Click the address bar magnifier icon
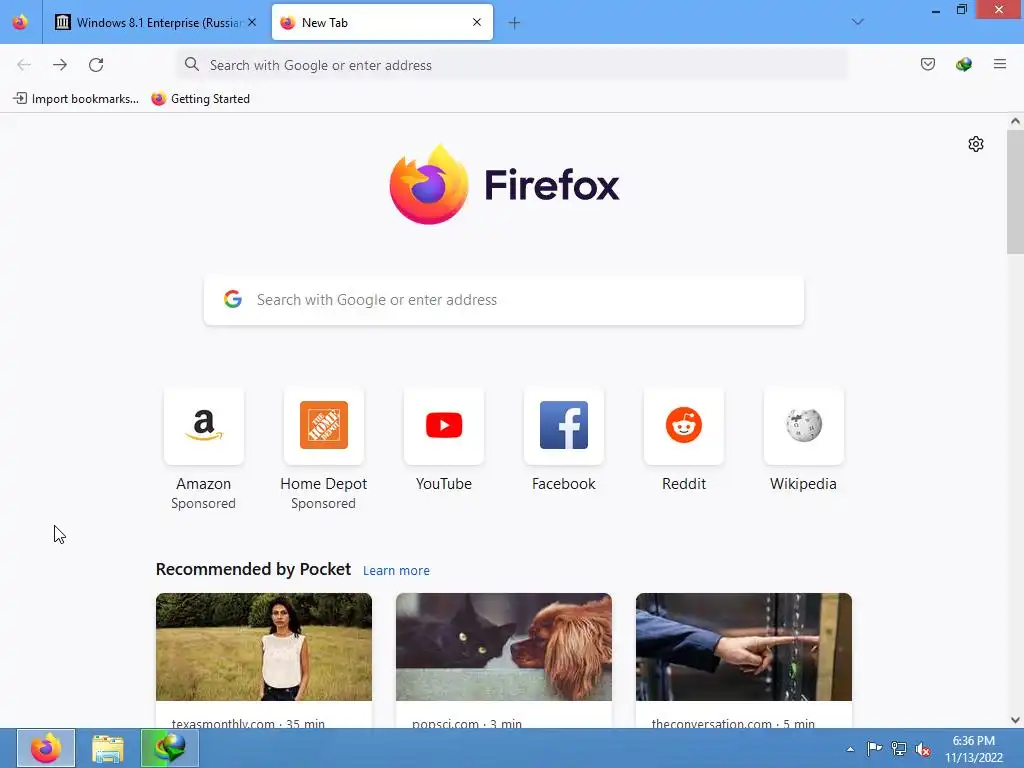 [x=191, y=64]
